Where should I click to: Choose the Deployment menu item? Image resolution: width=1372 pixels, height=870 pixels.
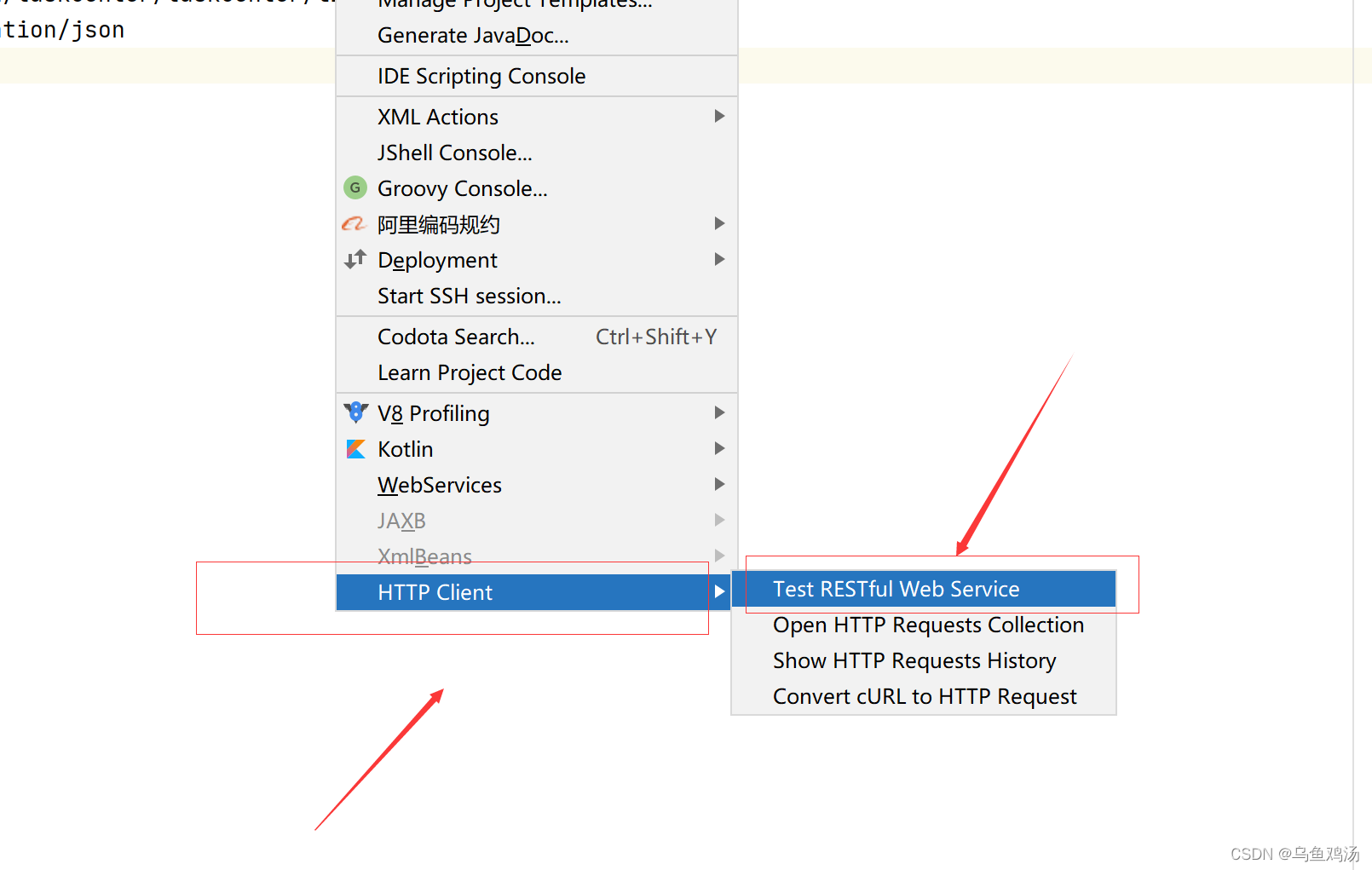(537, 260)
